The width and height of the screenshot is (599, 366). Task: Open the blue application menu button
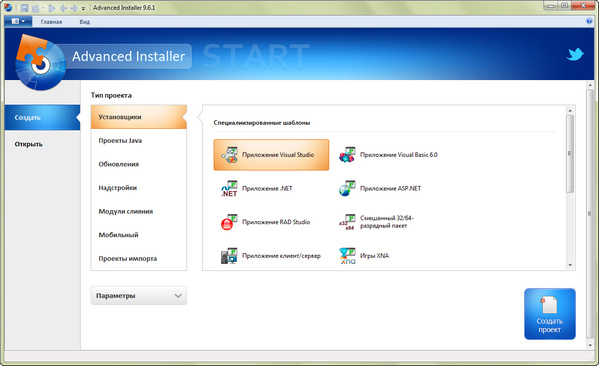(x=18, y=21)
